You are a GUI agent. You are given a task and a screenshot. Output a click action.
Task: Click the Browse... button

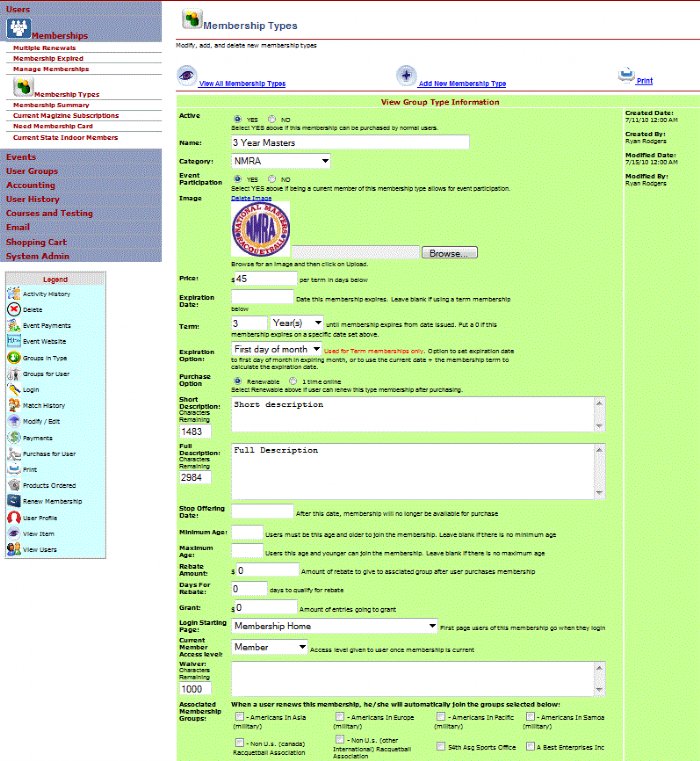click(x=449, y=253)
